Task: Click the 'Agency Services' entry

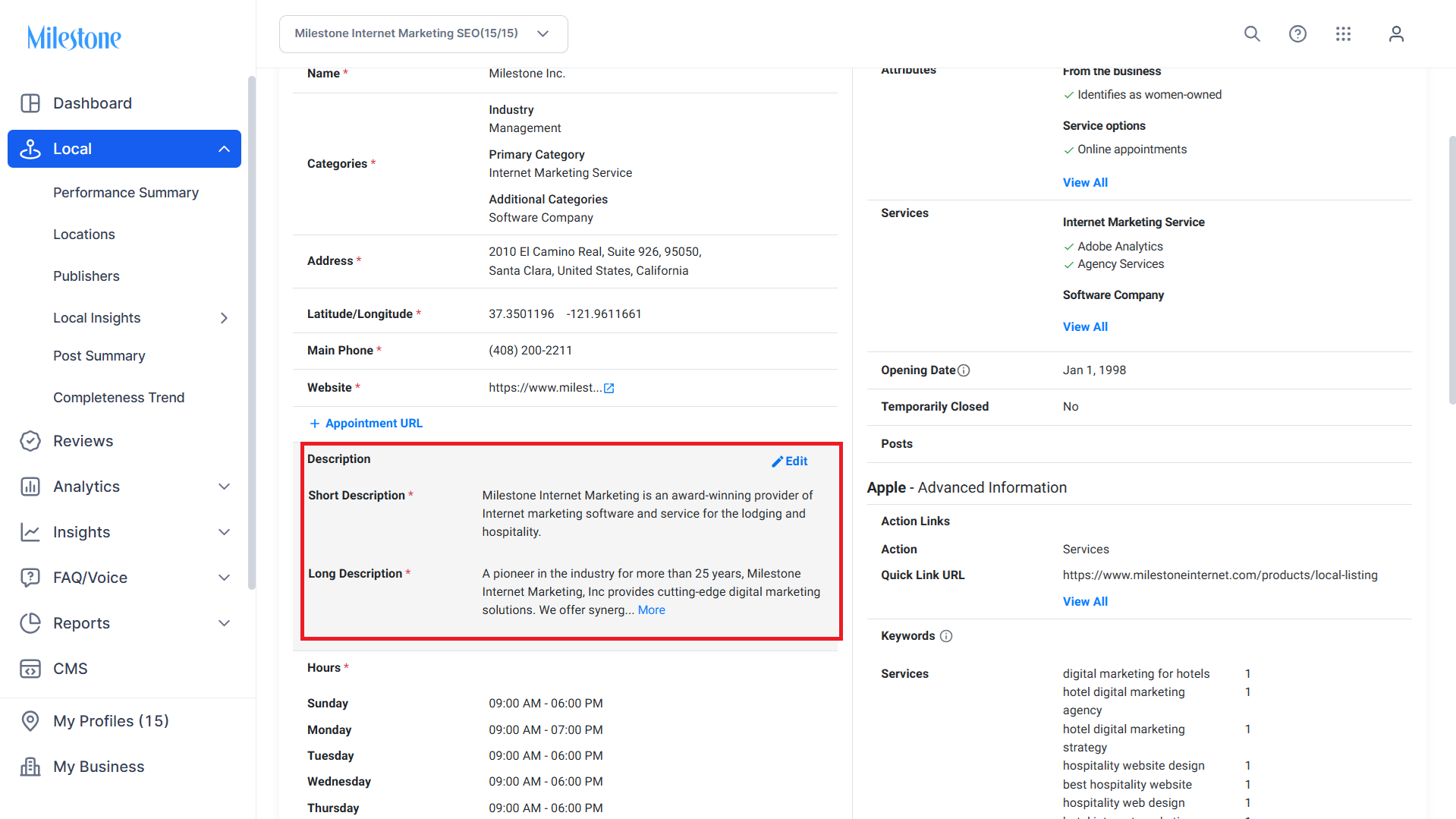Action: (1121, 264)
